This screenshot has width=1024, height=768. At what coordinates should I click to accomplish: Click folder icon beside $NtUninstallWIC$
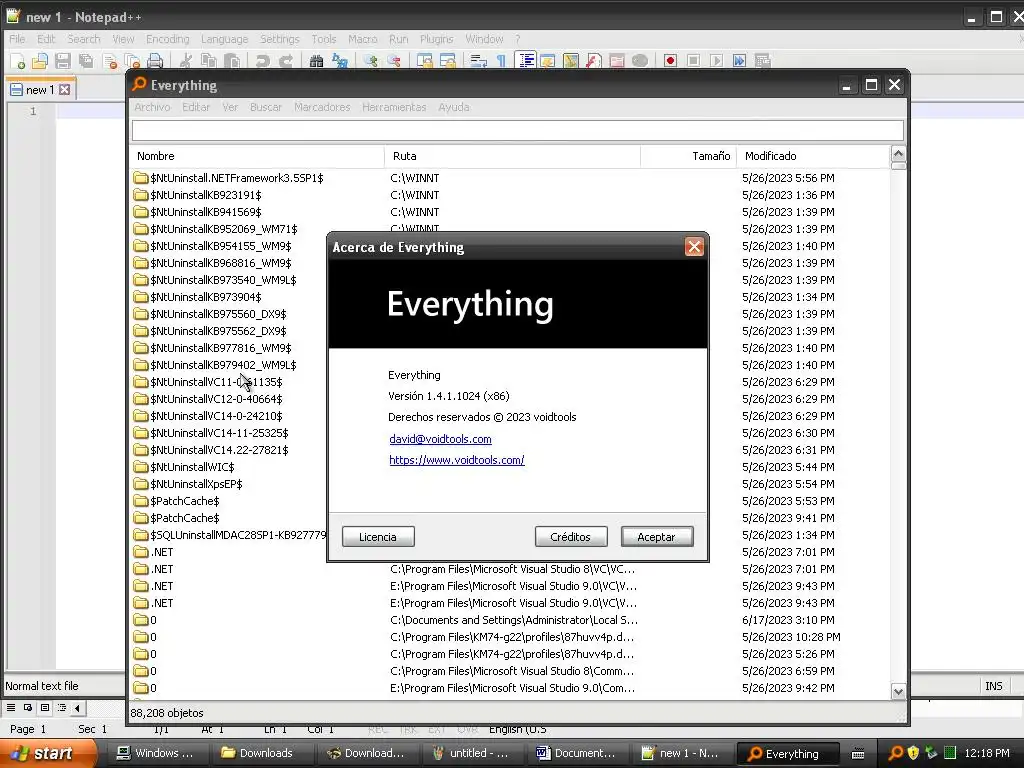click(x=140, y=467)
